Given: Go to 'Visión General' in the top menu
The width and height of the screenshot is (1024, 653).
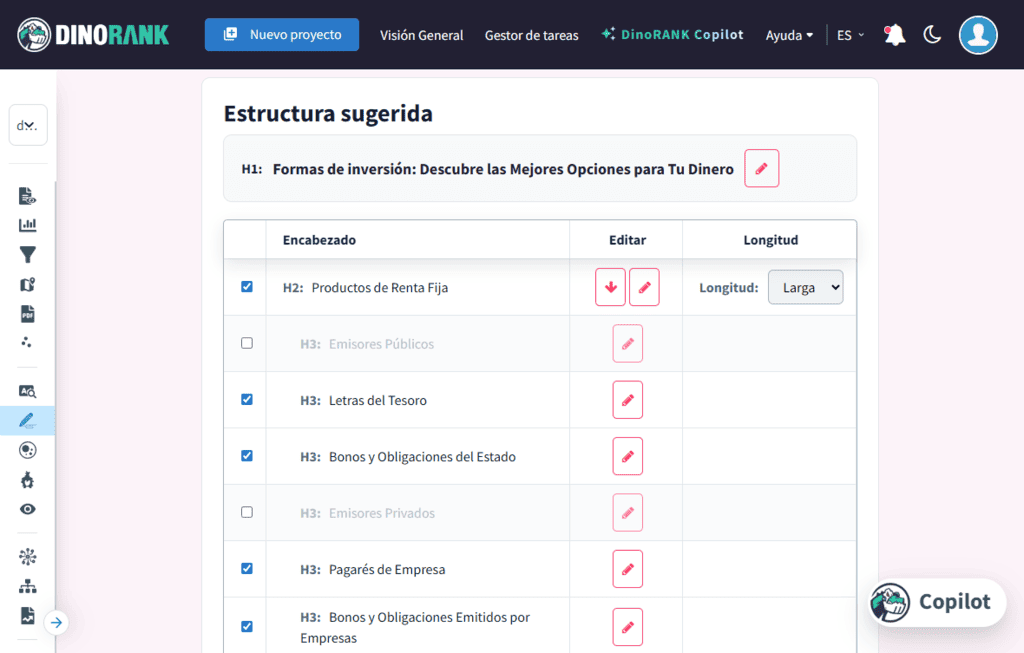Looking at the screenshot, I should [421, 34].
